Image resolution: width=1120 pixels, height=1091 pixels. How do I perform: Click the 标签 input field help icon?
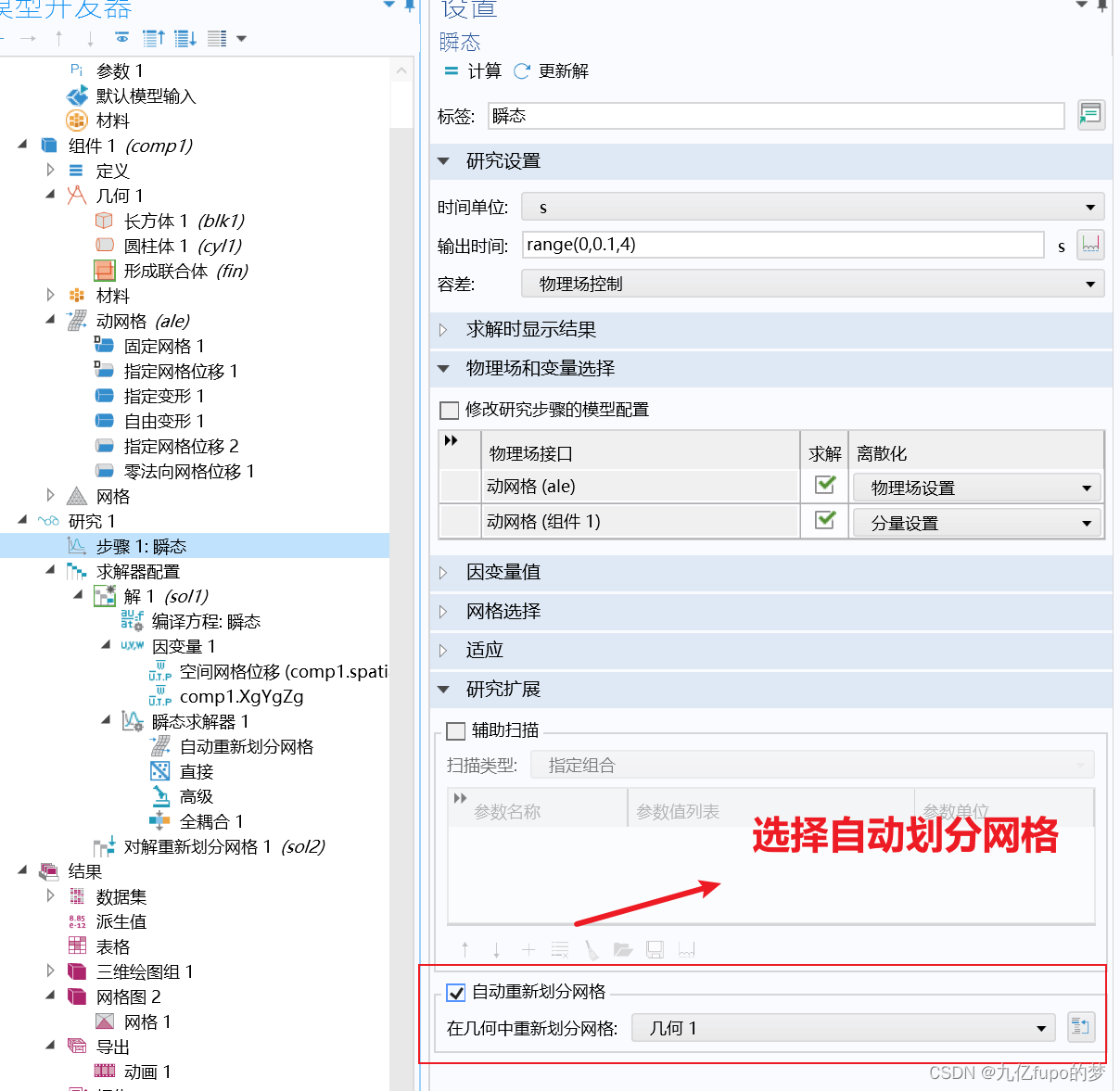click(x=1090, y=114)
